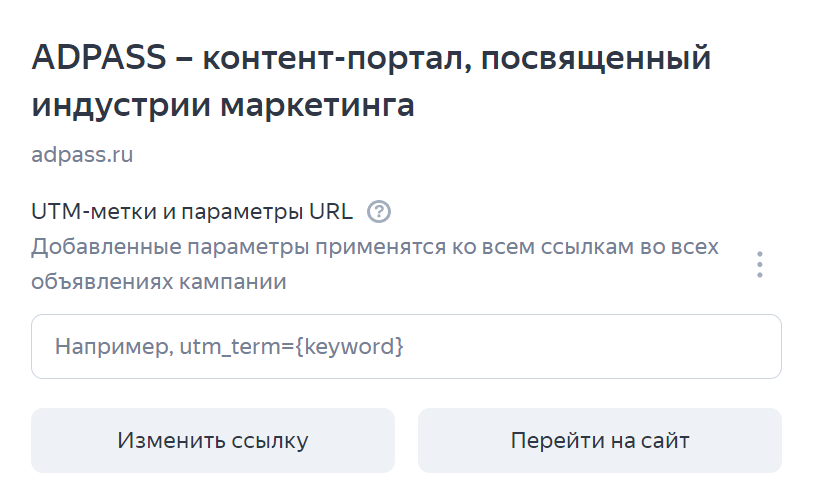Focus the UTM parameters input field
Screen dimensions: 822x493
[x=406, y=347]
